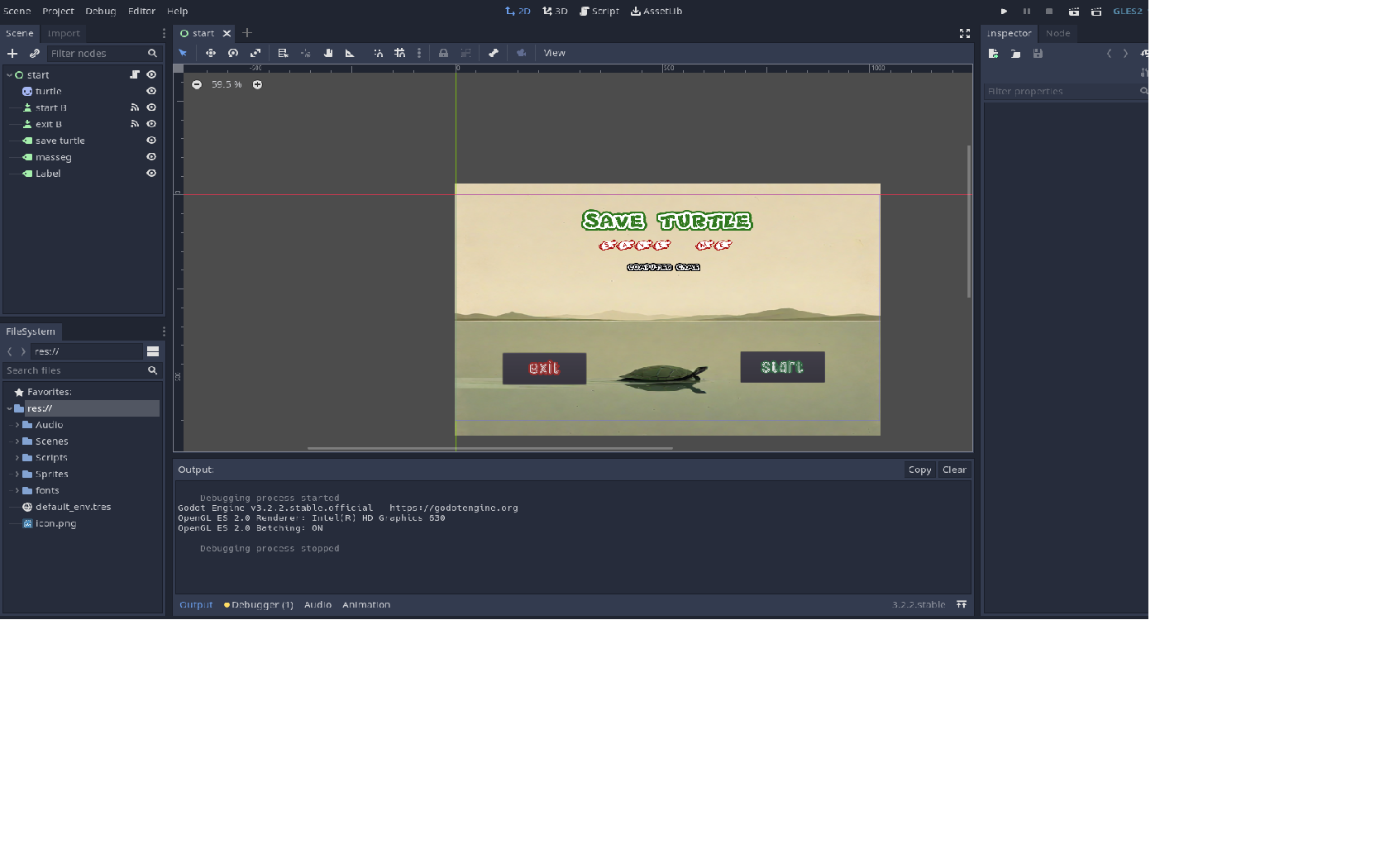Hide the turtle node
1389x868 pixels.
click(151, 91)
